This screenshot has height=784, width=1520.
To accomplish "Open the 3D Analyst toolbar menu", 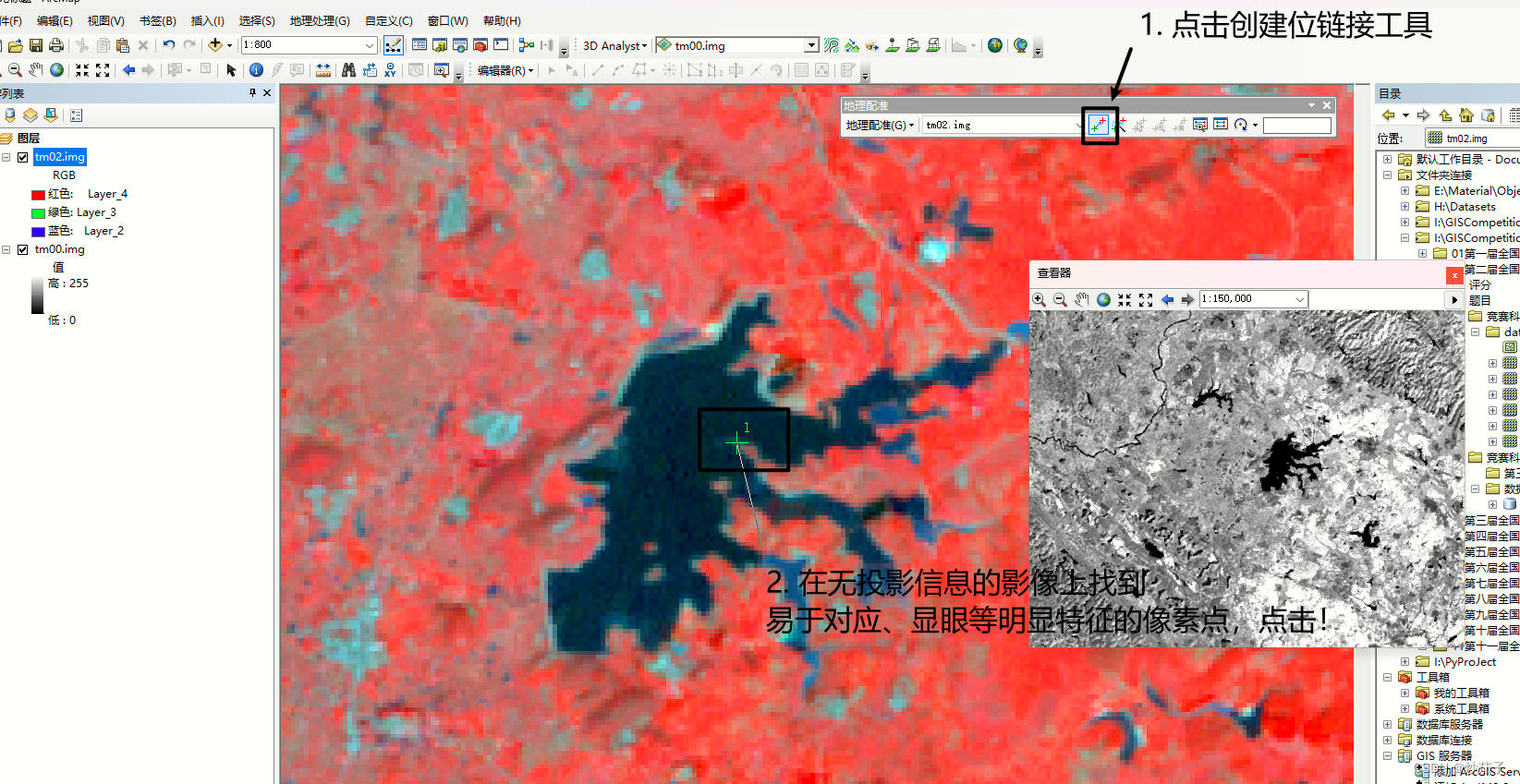I will 614,45.
